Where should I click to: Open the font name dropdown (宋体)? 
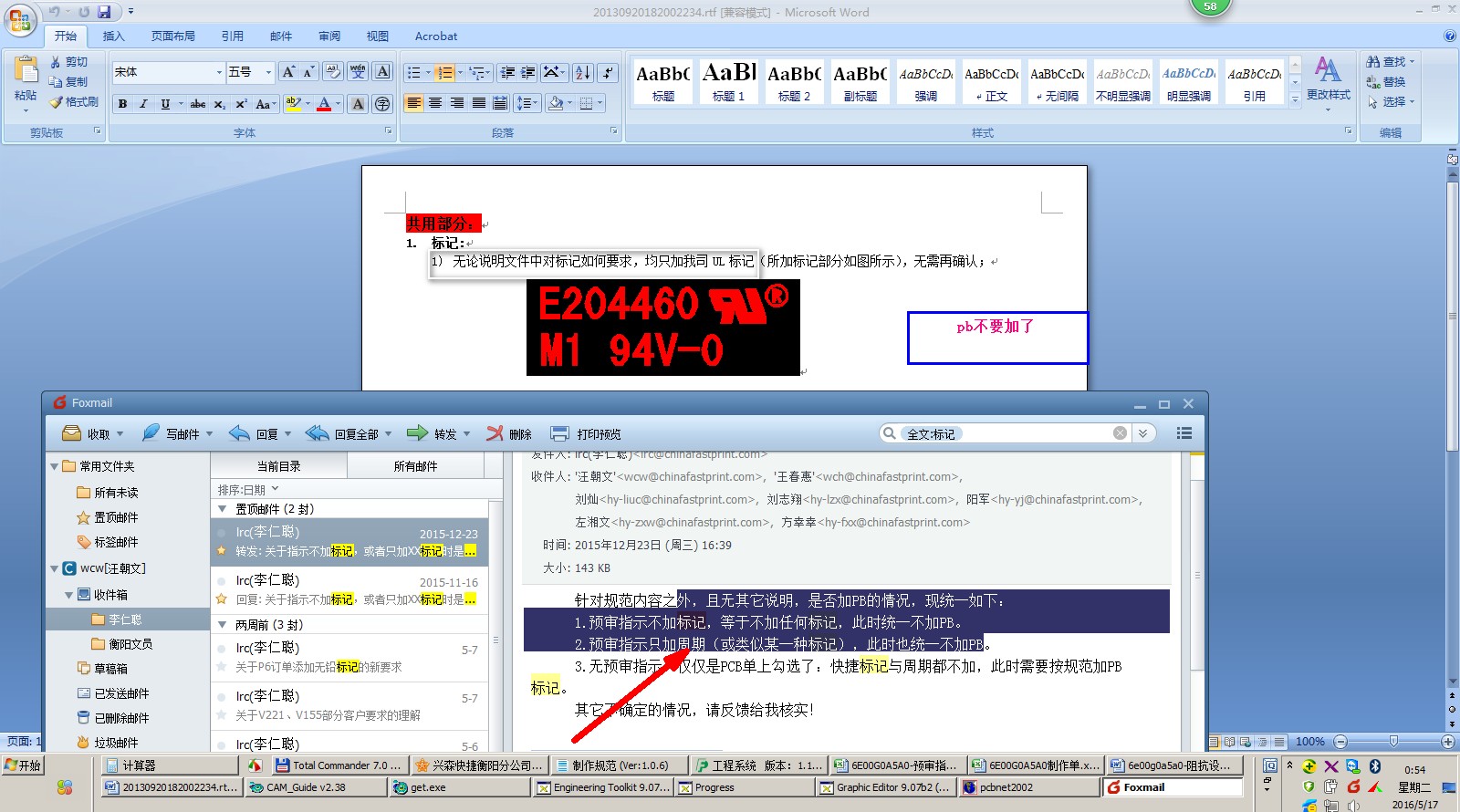[219, 72]
